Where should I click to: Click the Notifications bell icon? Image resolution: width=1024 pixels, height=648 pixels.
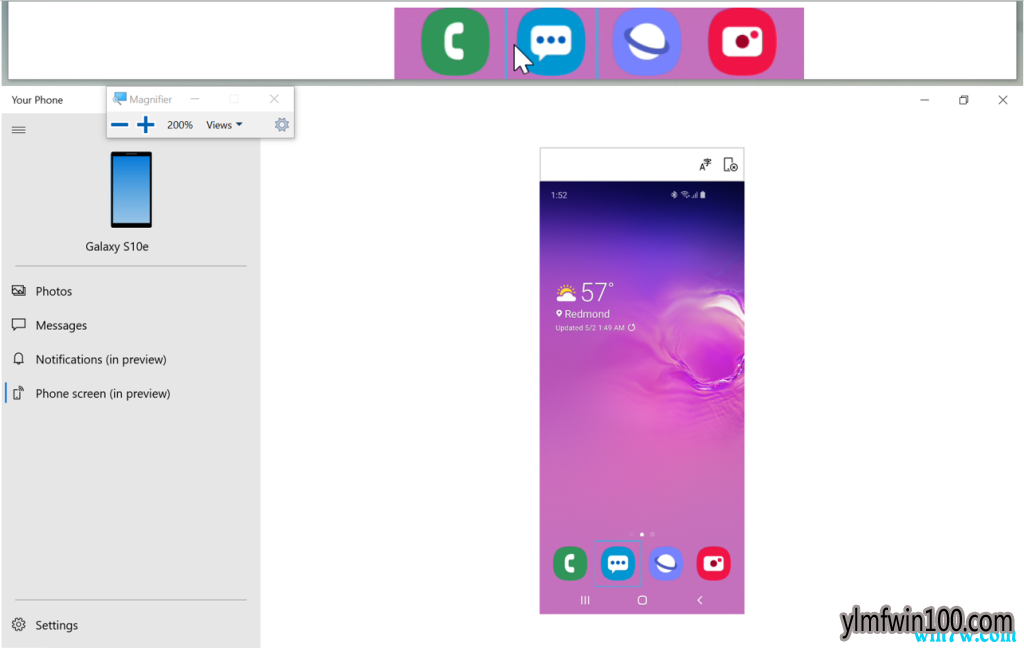tap(19, 359)
